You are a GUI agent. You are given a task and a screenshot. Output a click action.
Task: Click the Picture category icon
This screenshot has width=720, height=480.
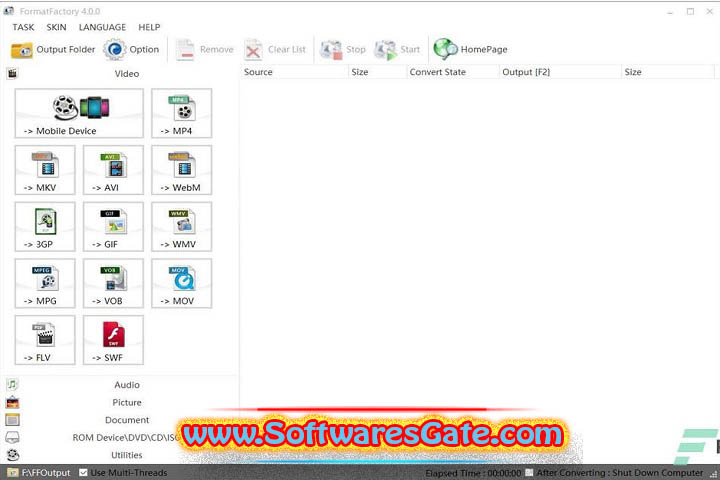click(12, 402)
